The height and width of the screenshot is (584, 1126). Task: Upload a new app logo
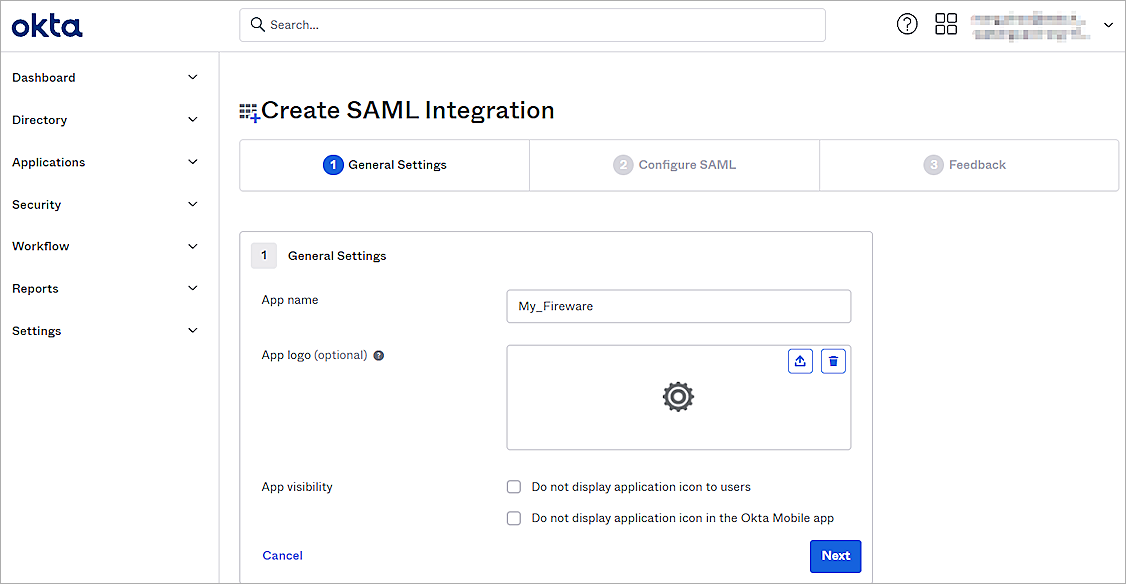pyautogui.click(x=800, y=361)
